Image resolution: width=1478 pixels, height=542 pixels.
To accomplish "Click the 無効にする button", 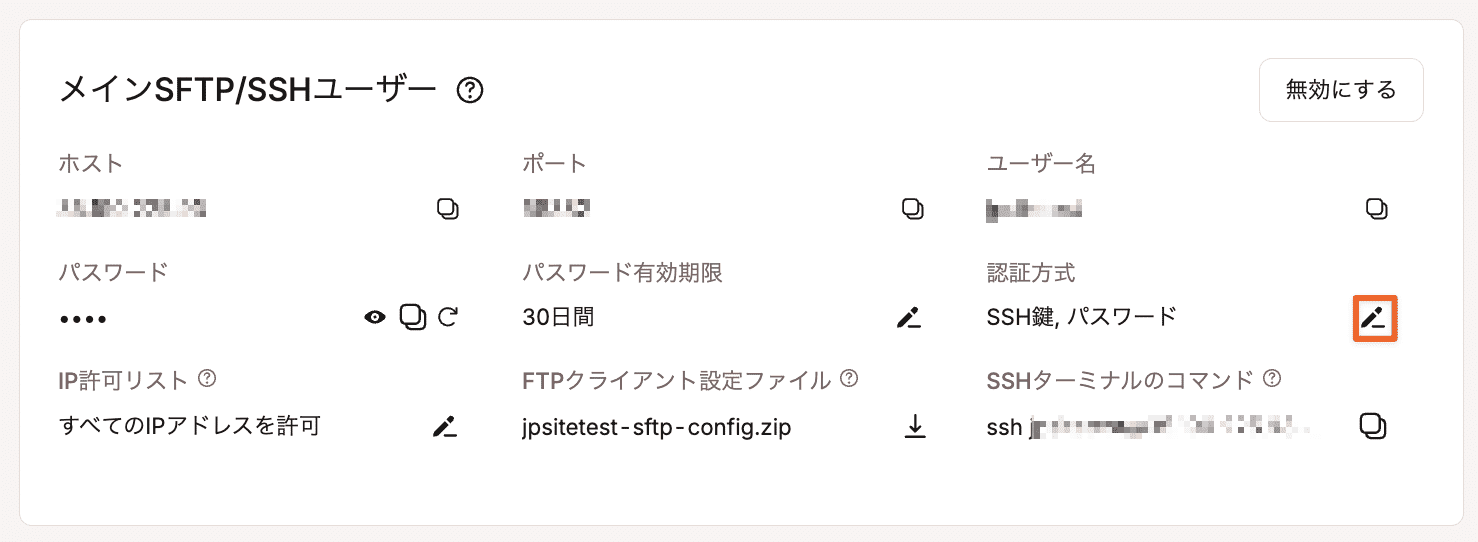I will pyautogui.click(x=1341, y=90).
